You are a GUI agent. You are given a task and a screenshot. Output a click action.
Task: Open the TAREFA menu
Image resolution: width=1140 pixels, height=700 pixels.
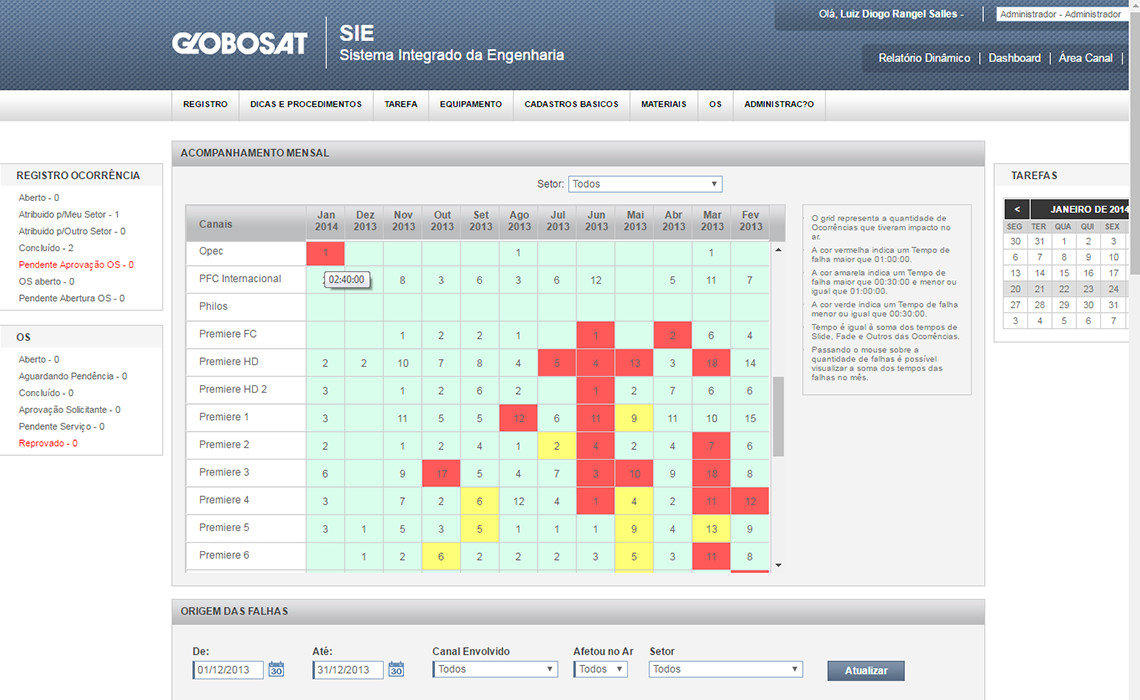click(x=401, y=105)
